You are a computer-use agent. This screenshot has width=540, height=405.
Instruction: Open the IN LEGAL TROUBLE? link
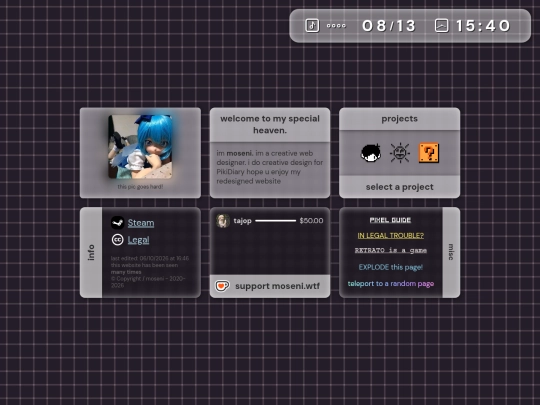click(x=391, y=236)
